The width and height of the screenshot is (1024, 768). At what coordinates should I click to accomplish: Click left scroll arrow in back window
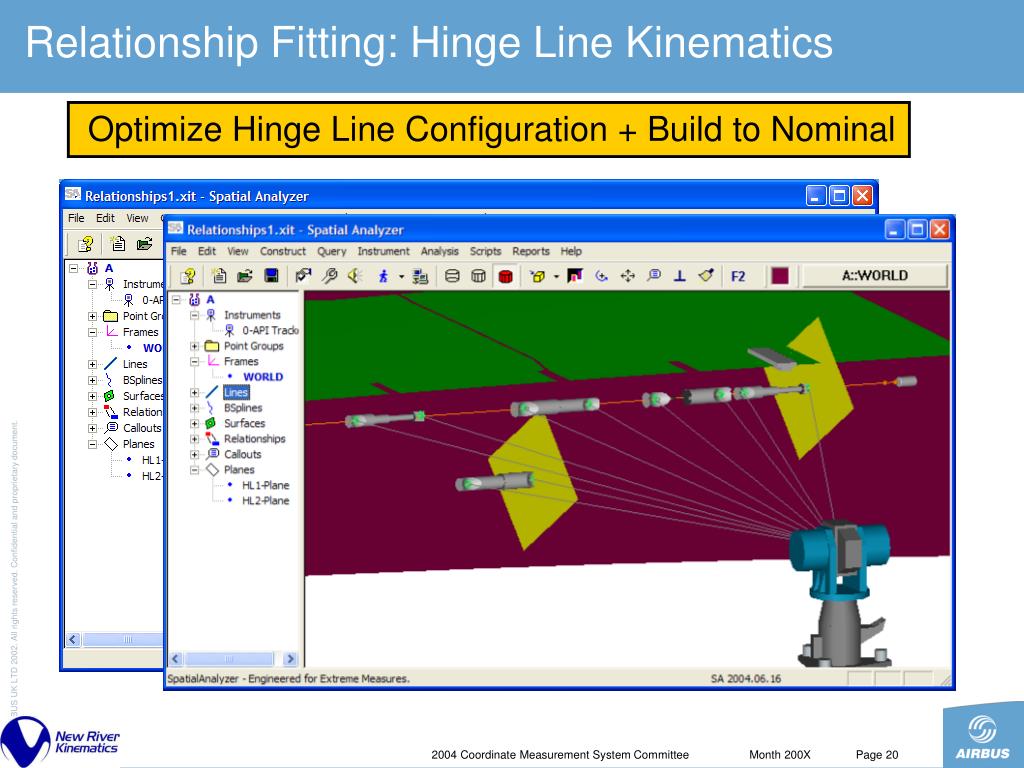coord(73,639)
